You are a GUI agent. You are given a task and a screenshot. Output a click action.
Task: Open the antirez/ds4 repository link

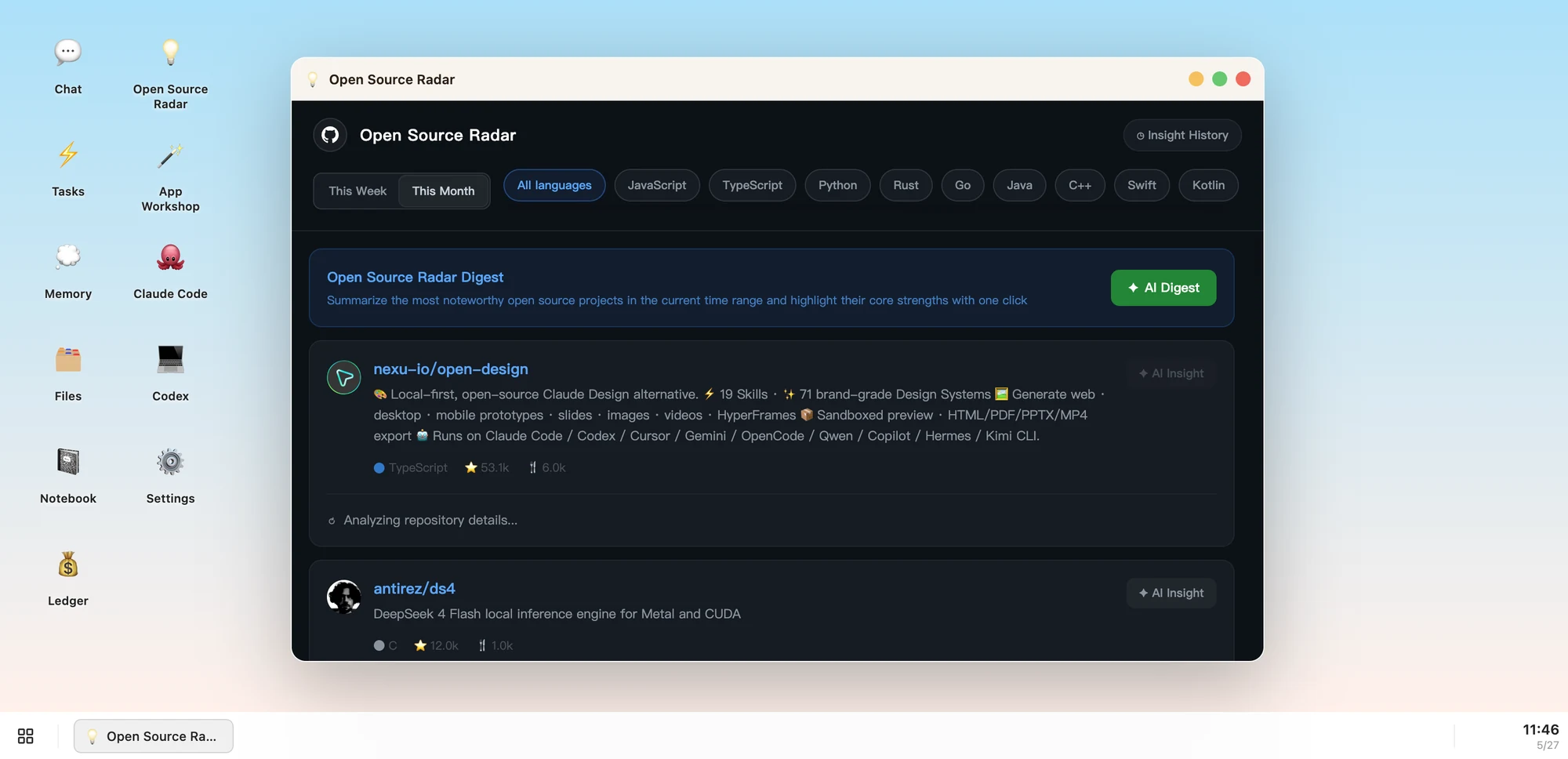coord(414,588)
